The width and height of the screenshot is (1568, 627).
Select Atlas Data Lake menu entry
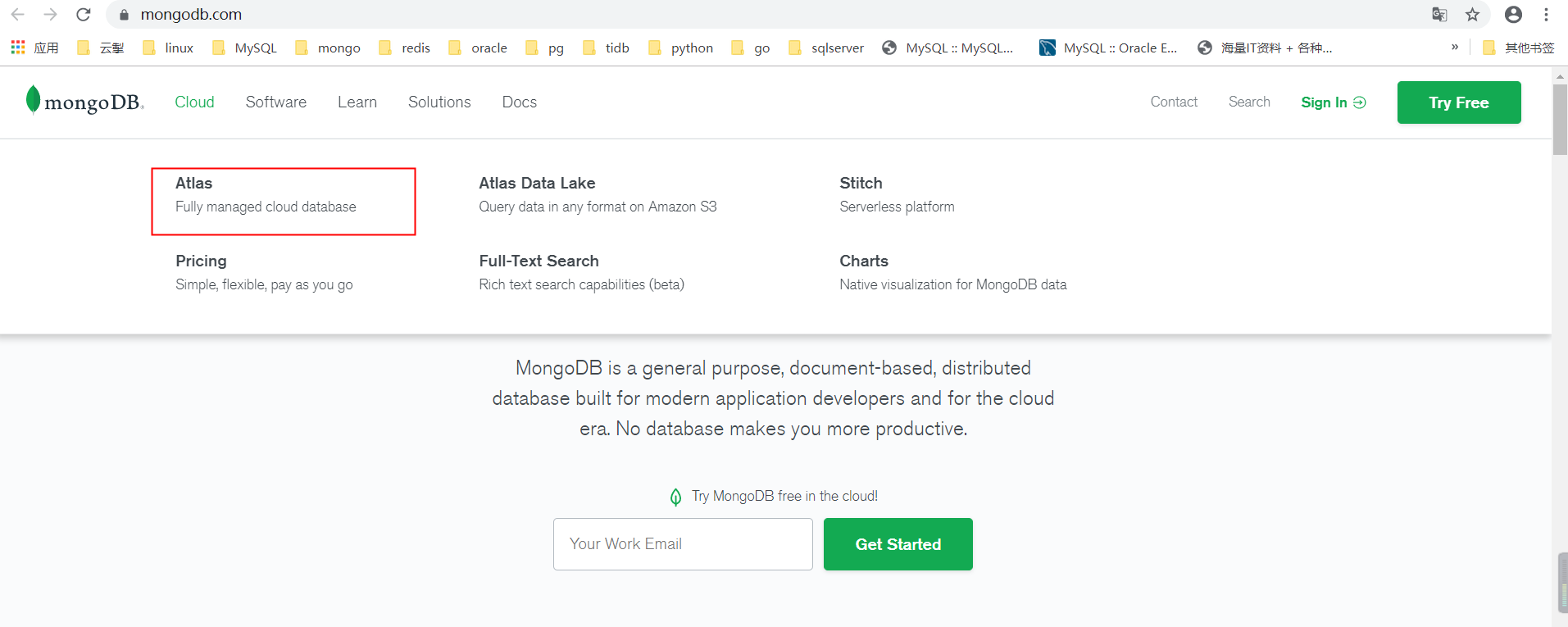click(x=598, y=194)
